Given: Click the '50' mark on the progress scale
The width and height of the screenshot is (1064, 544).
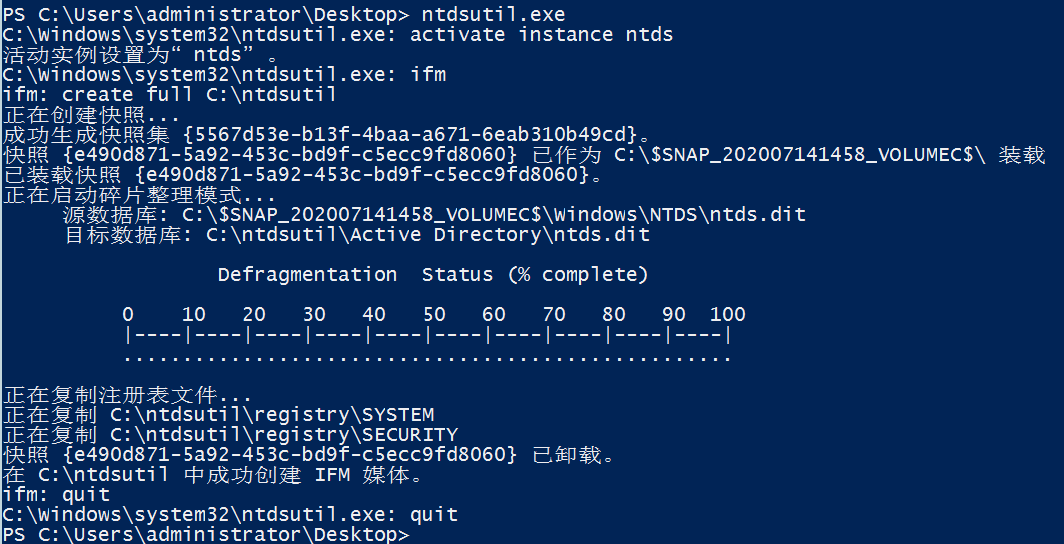Looking at the screenshot, I should (434, 314).
